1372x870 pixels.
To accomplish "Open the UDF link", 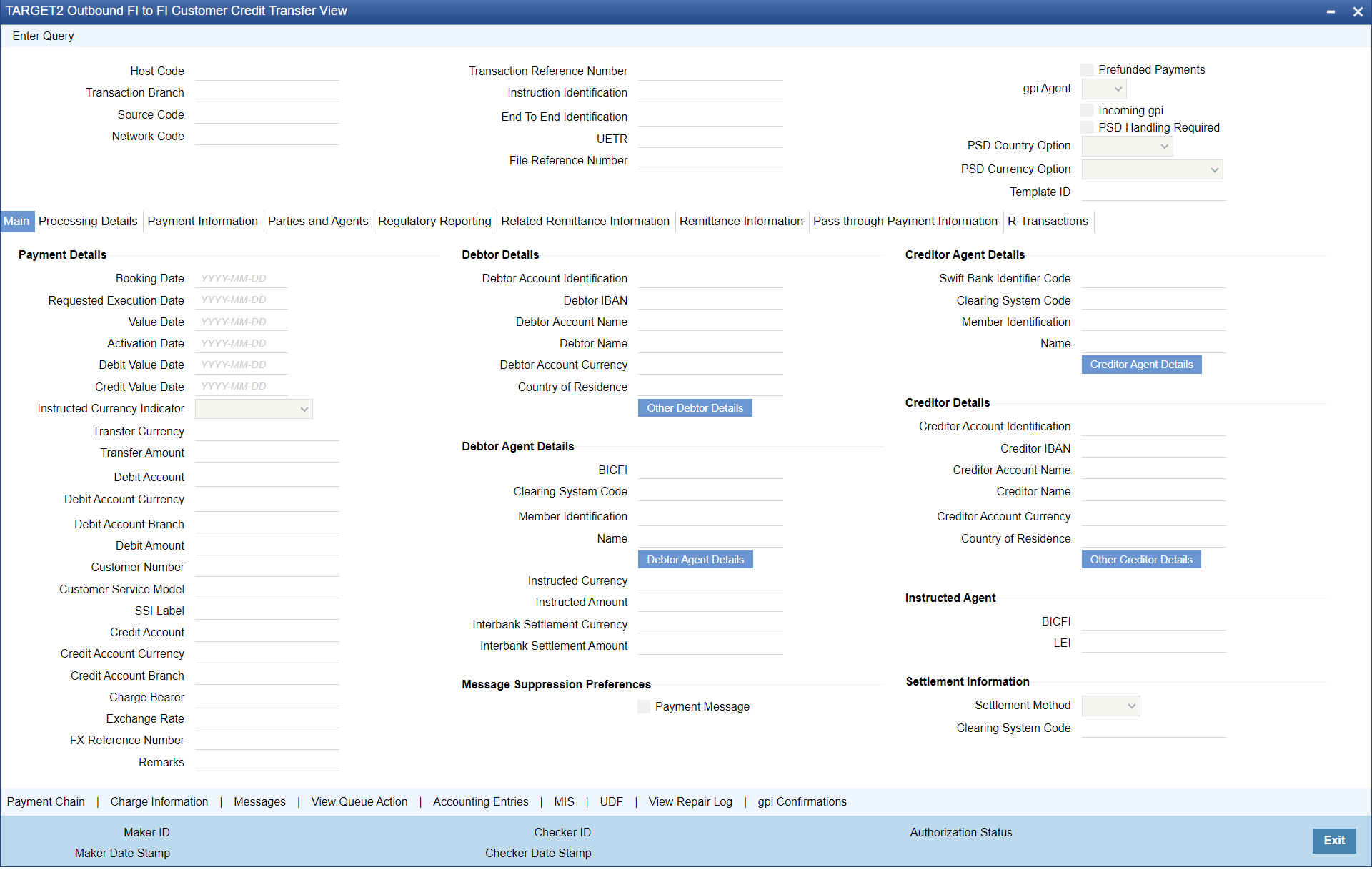I will (612, 802).
